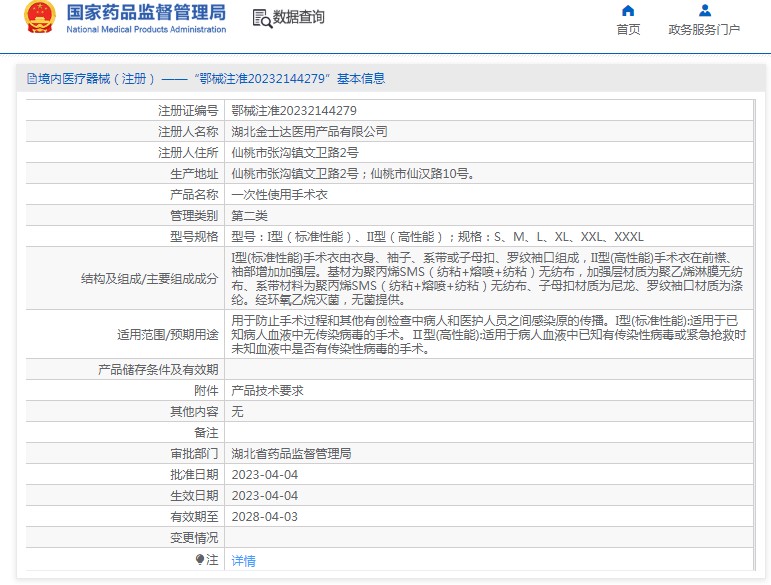
Task: Open the 数据查询 search icon
Action: [x=262, y=18]
